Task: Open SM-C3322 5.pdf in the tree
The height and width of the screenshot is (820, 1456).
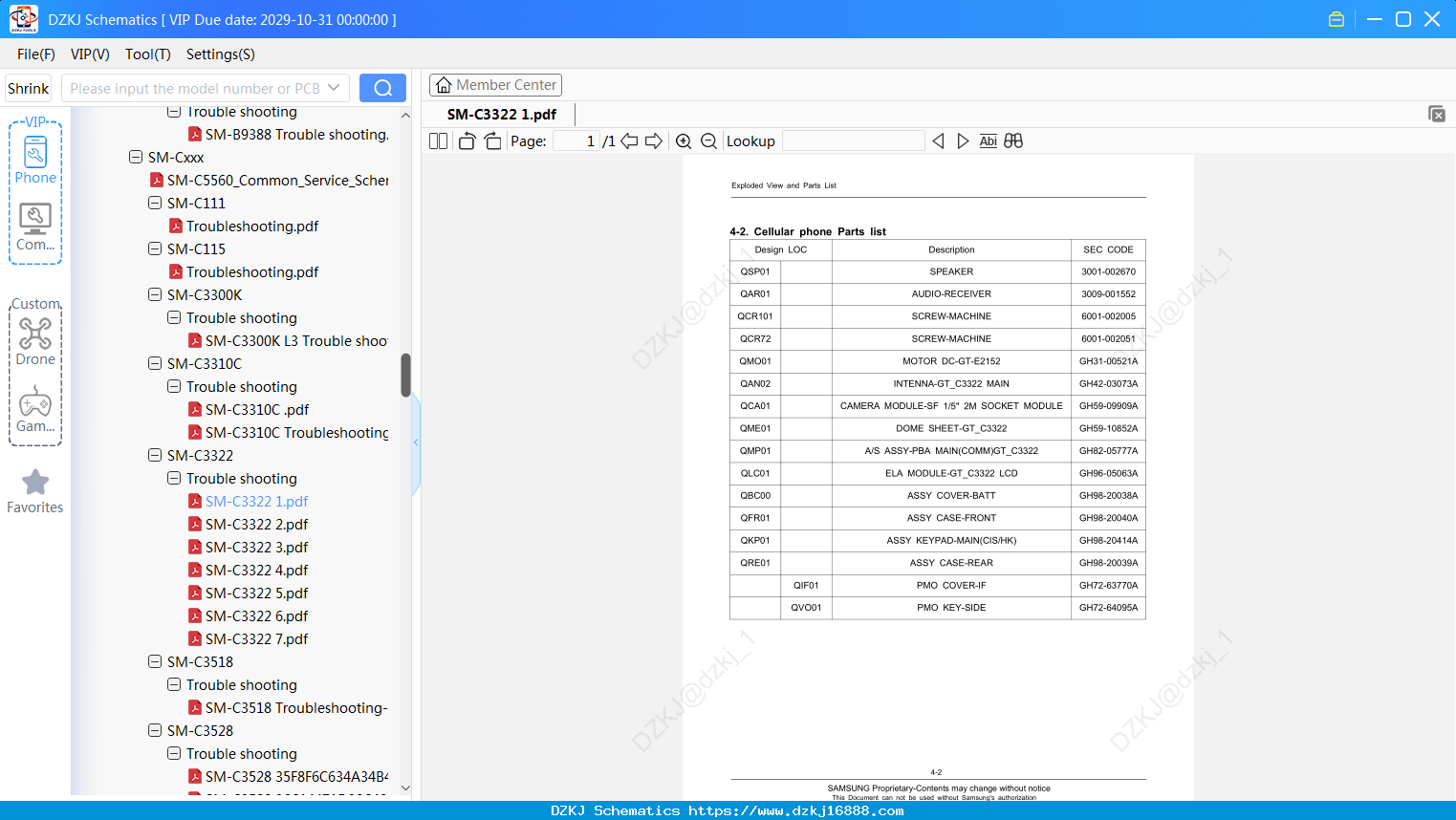Action: [256, 593]
